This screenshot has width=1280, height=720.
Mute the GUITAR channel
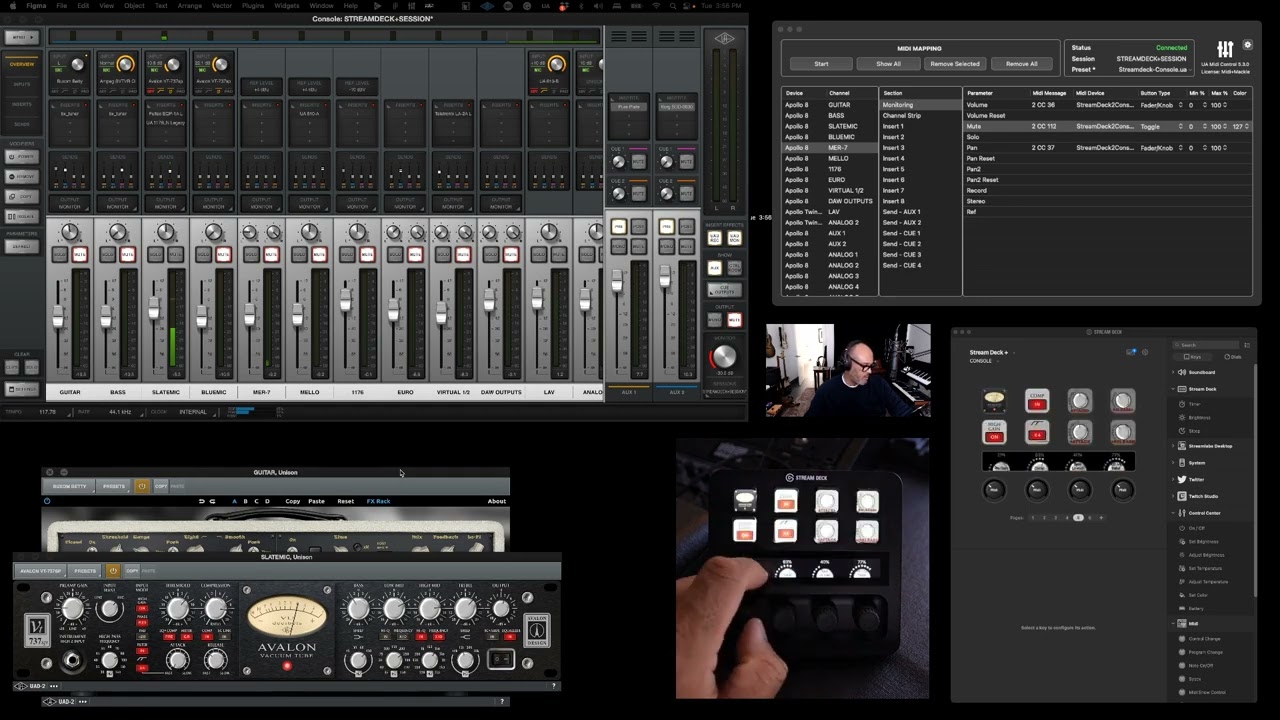[79, 255]
